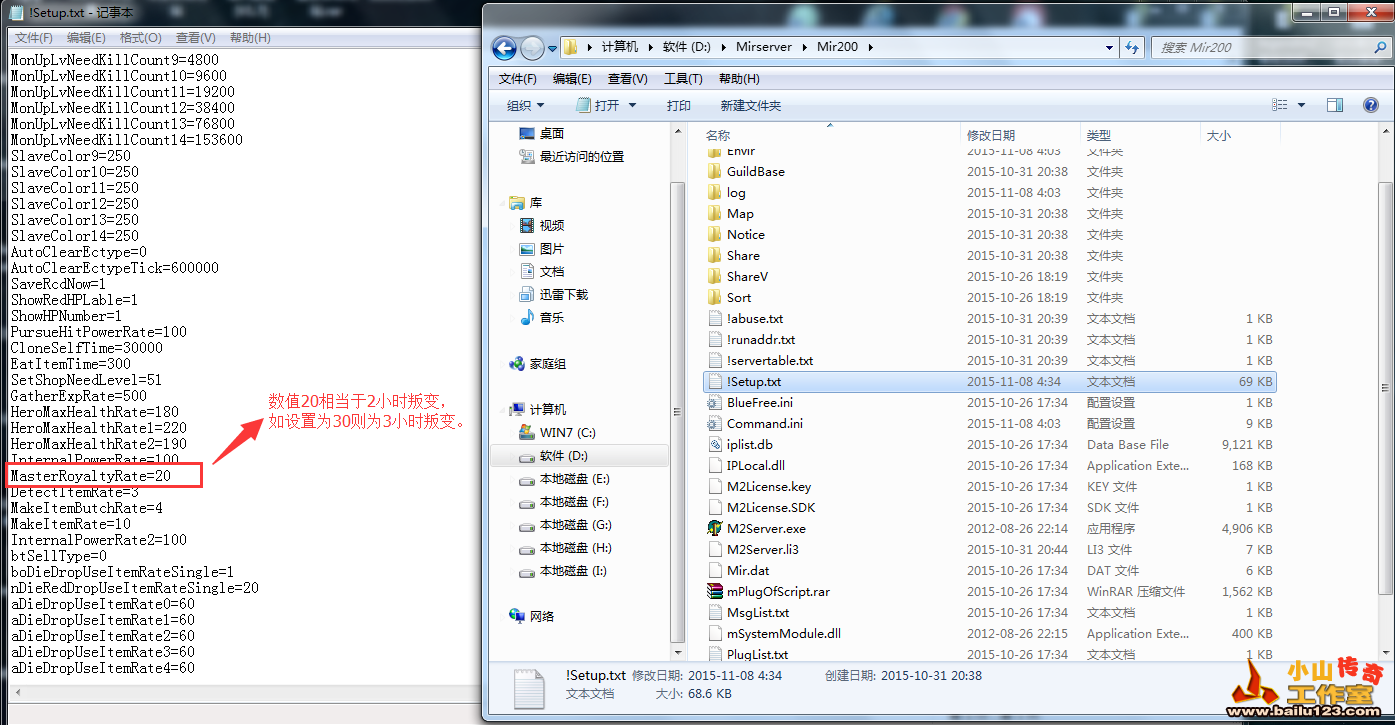The width and height of the screenshot is (1395, 725).
Task: Open 本地磁盘 (F:) in sidebar
Action: (x=564, y=502)
